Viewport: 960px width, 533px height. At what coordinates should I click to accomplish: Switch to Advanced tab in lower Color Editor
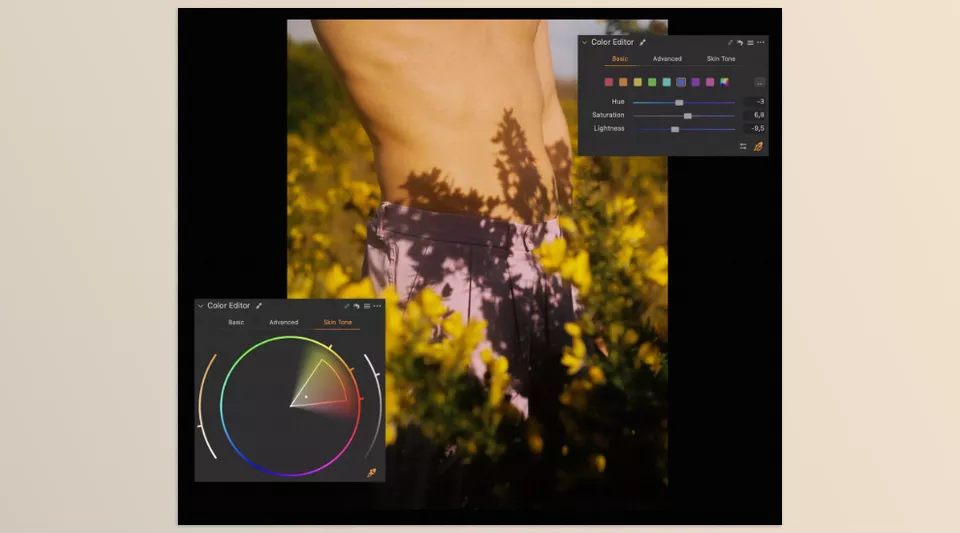pyautogui.click(x=283, y=322)
